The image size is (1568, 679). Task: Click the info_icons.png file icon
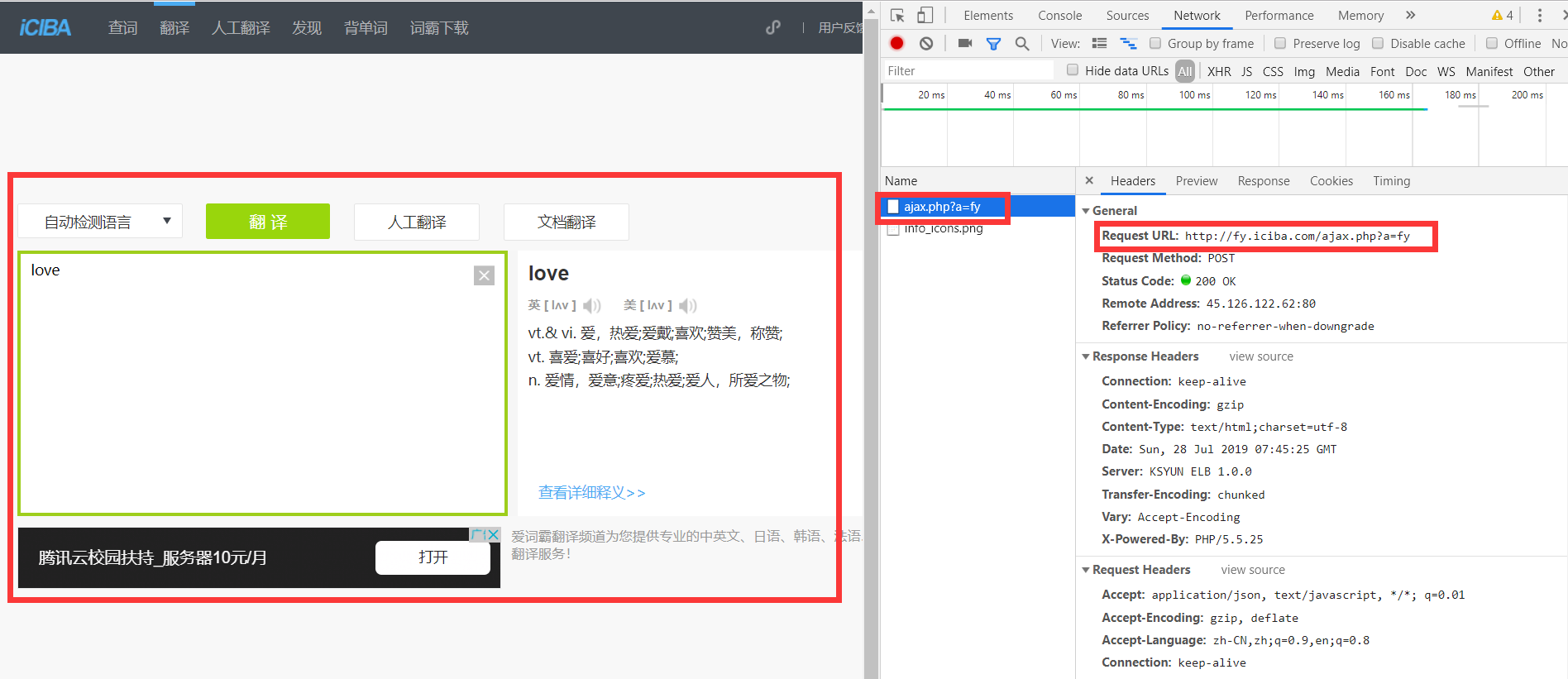tap(893, 228)
